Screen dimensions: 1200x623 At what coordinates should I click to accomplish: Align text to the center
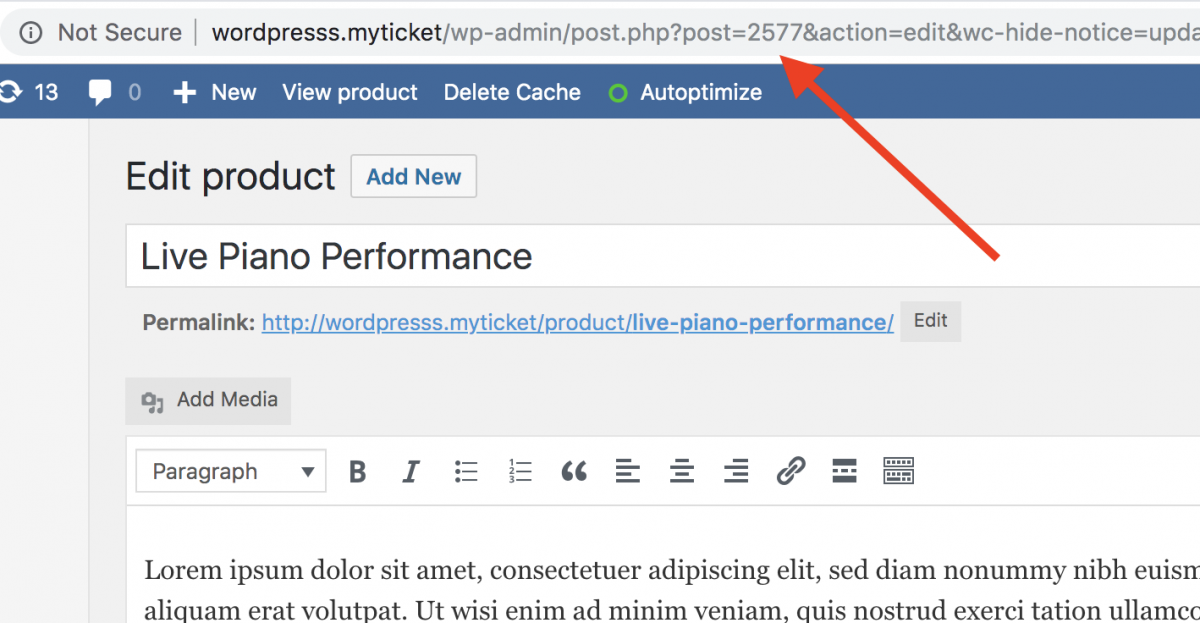(x=682, y=470)
